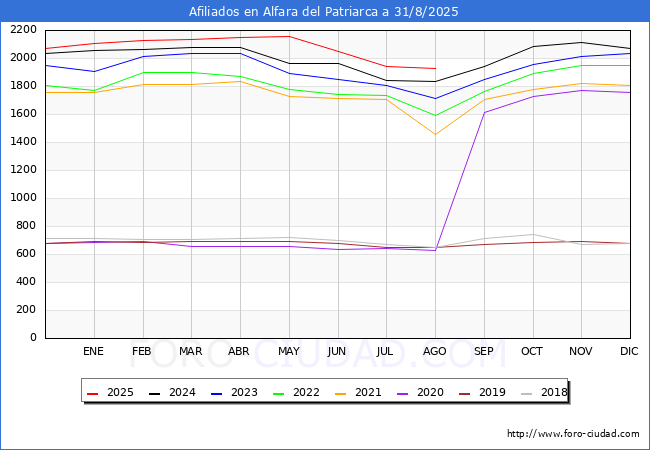Click the chart title 'Afiliados en Alfara del Patriarca'

pyautogui.click(x=324, y=12)
